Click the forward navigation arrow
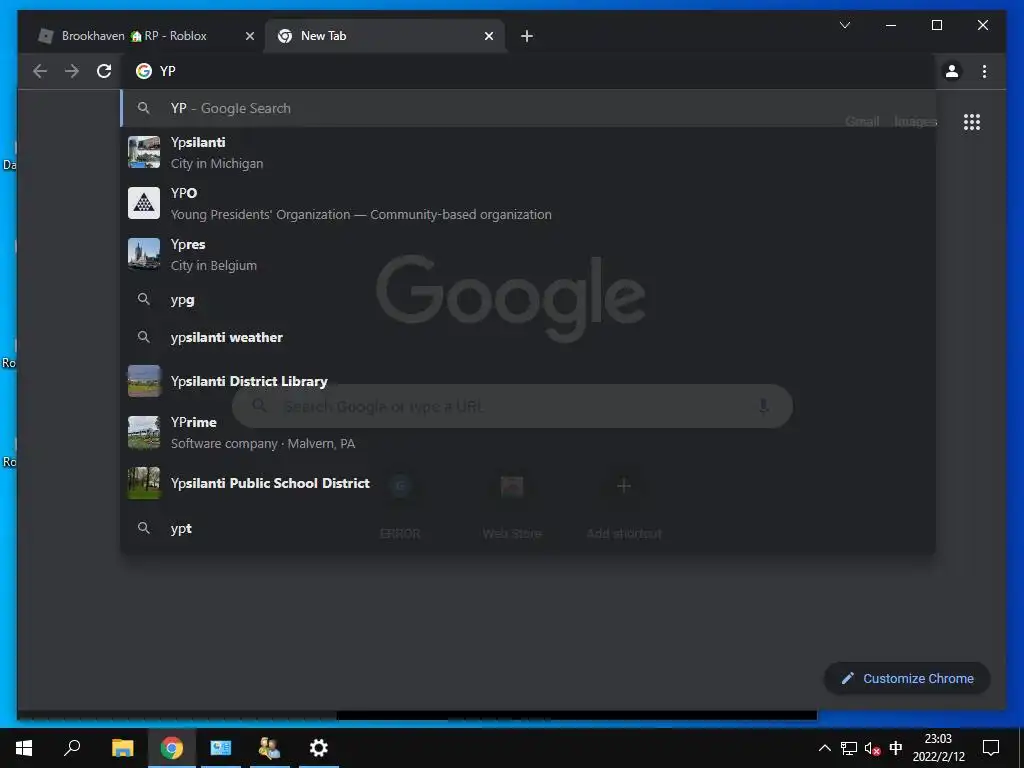 [x=72, y=71]
